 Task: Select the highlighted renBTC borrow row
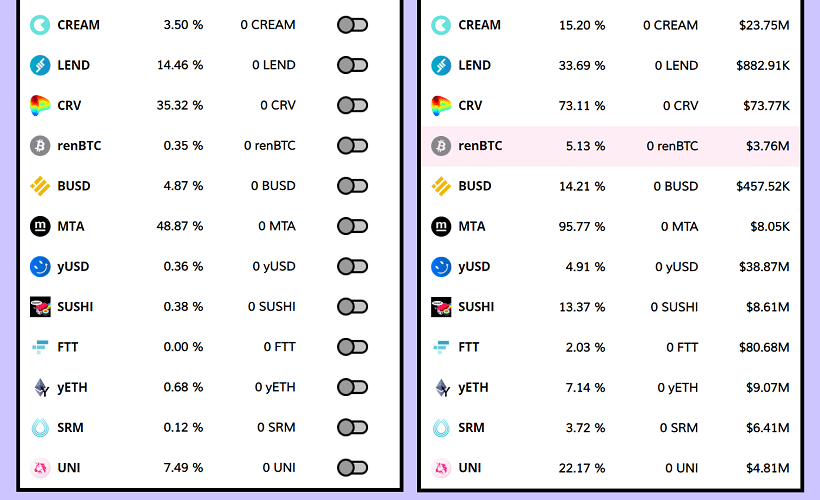[x=610, y=146]
